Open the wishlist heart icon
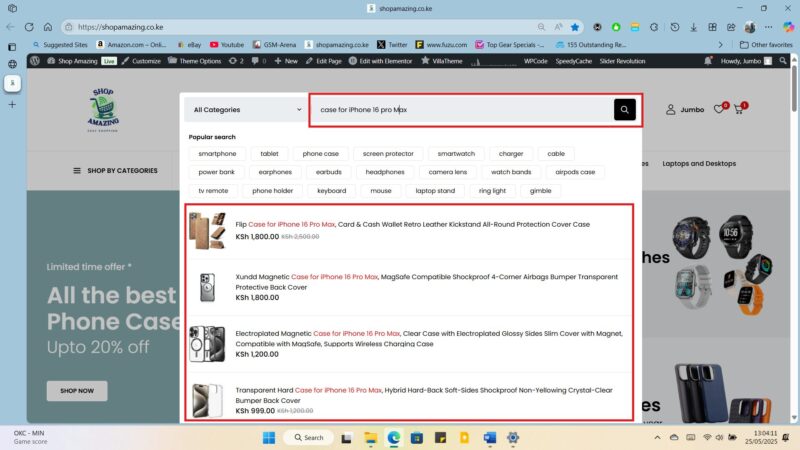This screenshot has height=450, width=800. (x=719, y=109)
